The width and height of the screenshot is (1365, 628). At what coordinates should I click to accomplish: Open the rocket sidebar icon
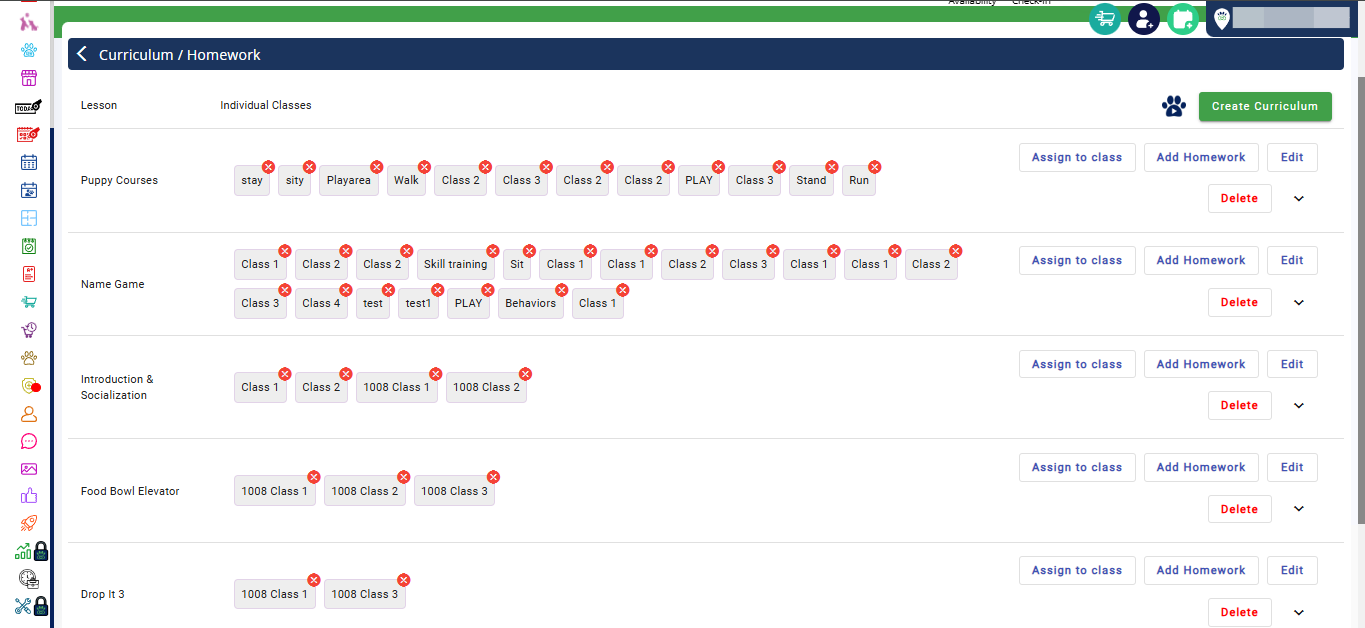[x=29, y=523]
